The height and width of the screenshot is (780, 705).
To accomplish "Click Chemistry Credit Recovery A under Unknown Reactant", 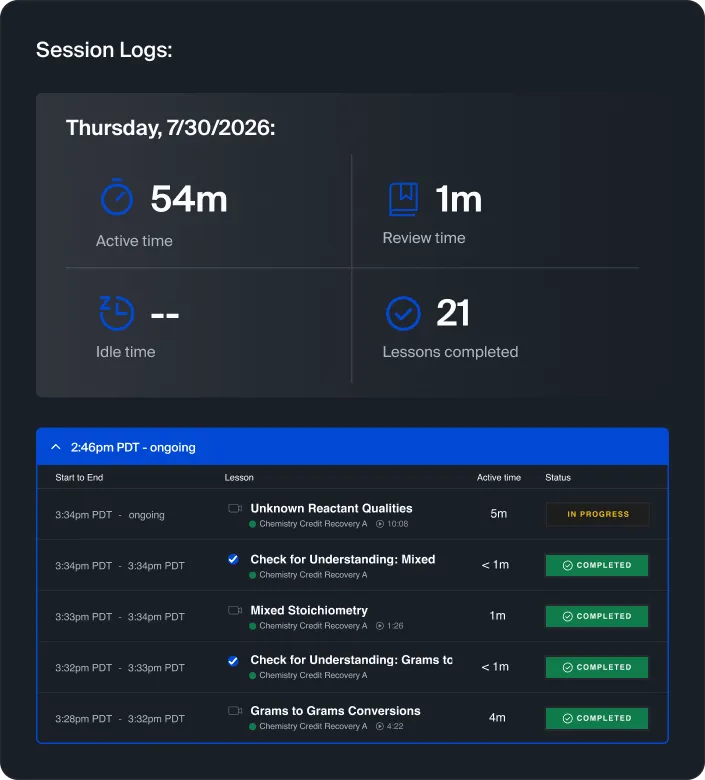I will [x=313, y=524].
